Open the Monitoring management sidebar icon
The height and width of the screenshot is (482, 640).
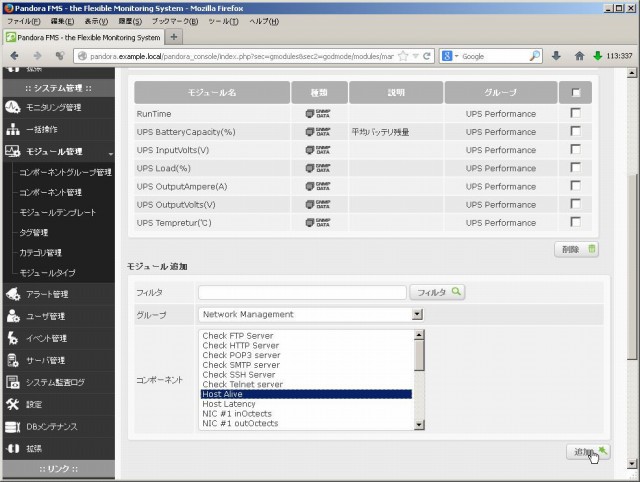13,107
